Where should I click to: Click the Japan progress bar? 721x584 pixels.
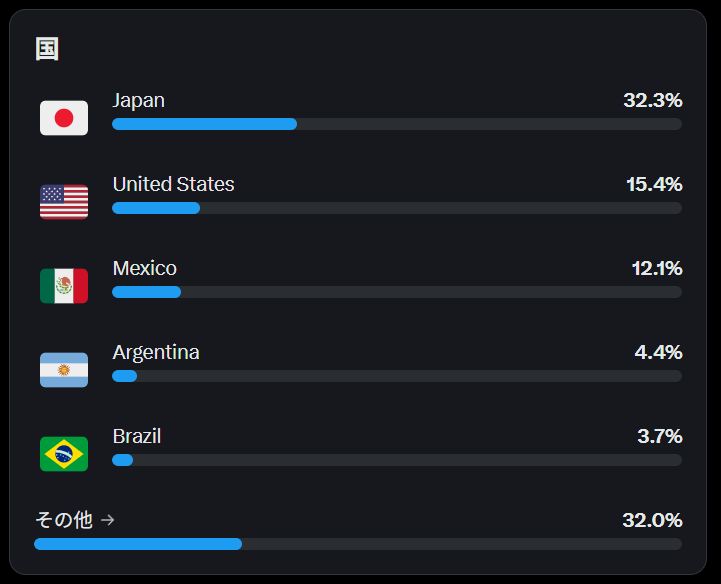(x=397, y=124)
